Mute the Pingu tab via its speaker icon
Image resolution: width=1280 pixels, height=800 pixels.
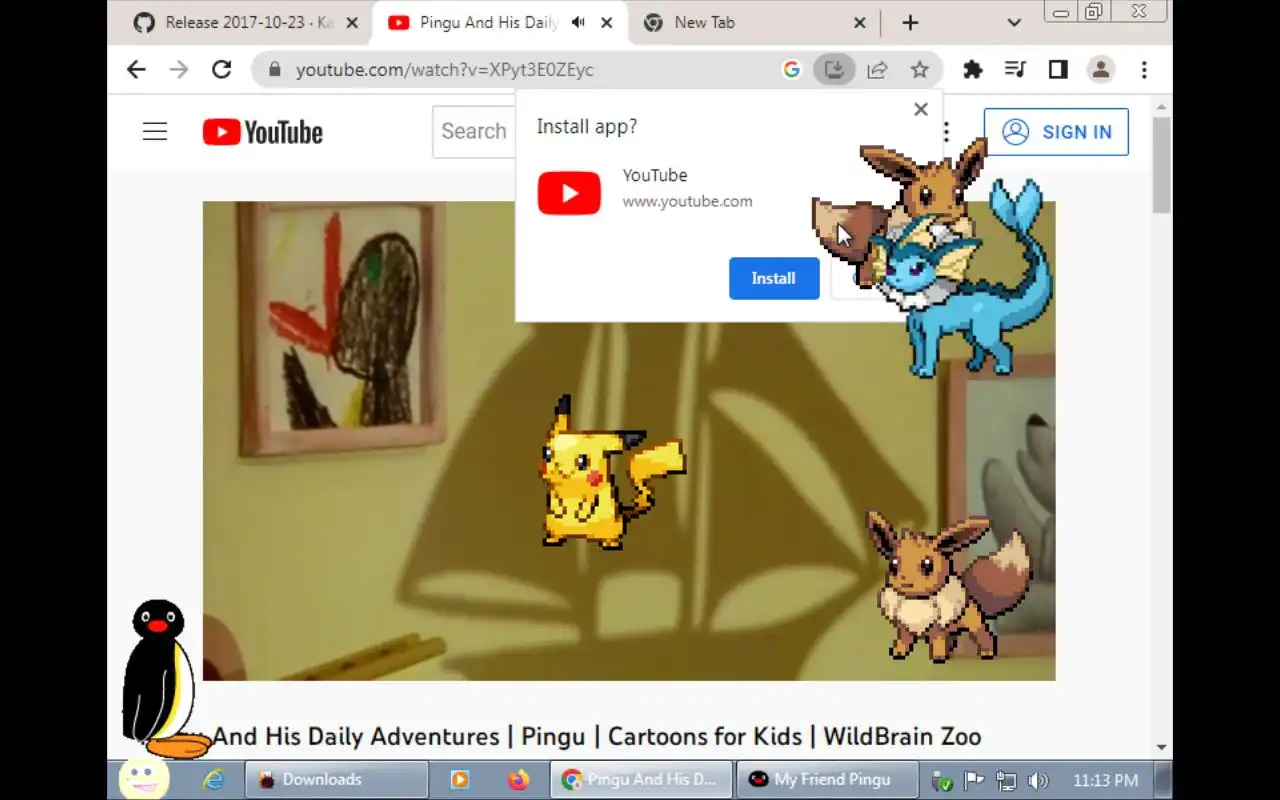(578, 23)
